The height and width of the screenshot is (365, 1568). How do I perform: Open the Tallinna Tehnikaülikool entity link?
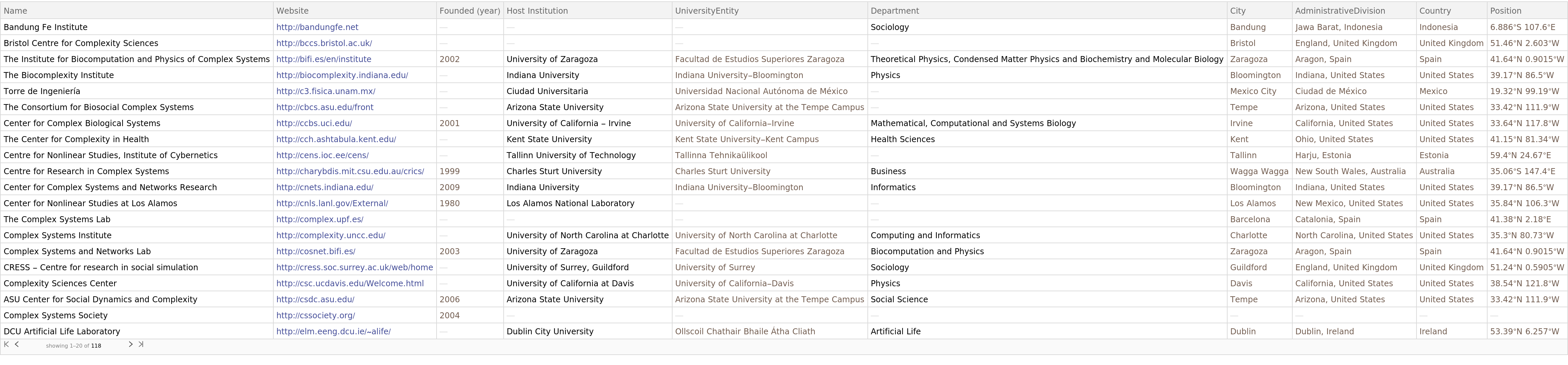721,156
